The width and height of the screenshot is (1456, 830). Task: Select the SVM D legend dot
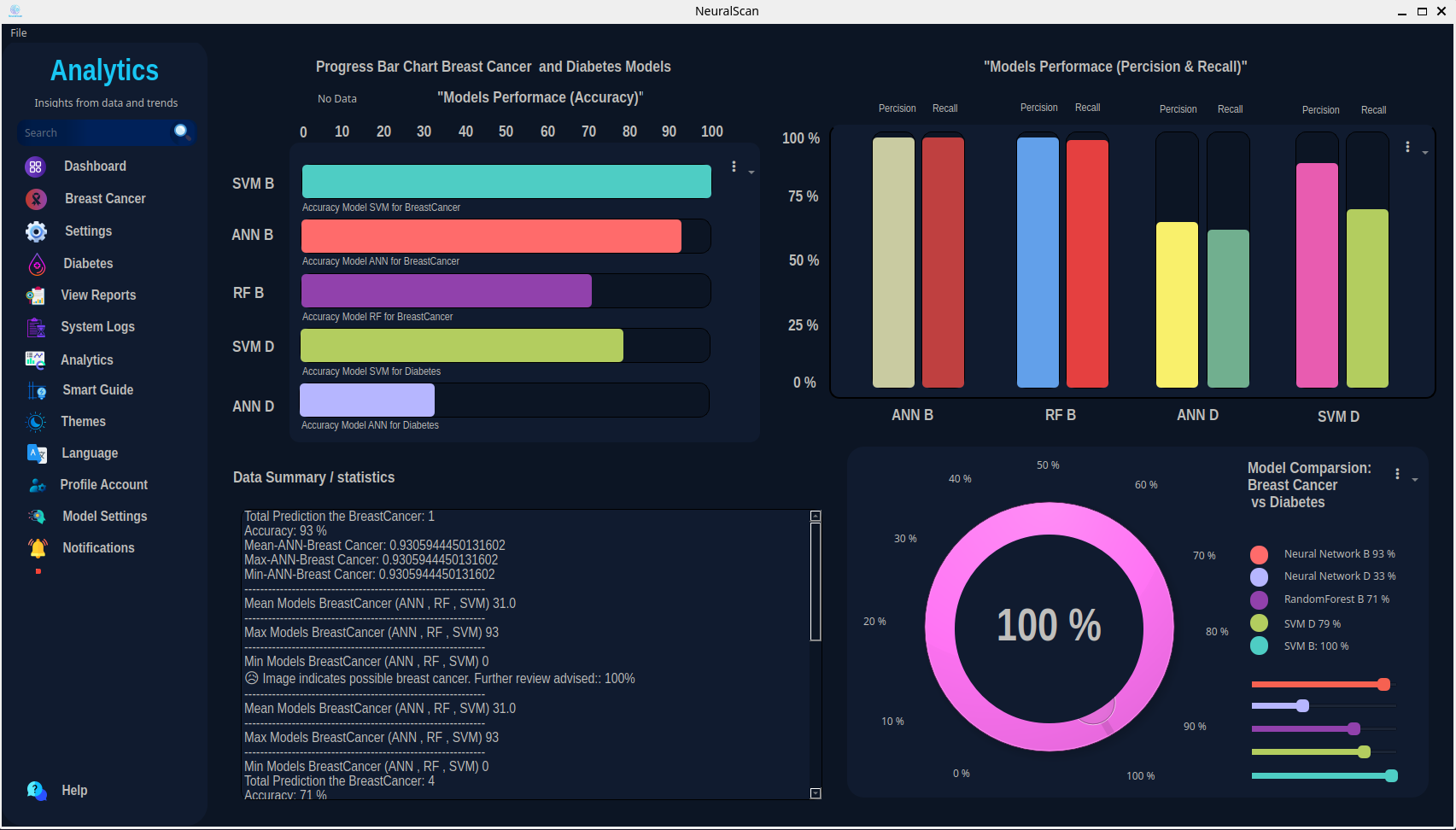pyautogui.click(x=1259, y=623)
